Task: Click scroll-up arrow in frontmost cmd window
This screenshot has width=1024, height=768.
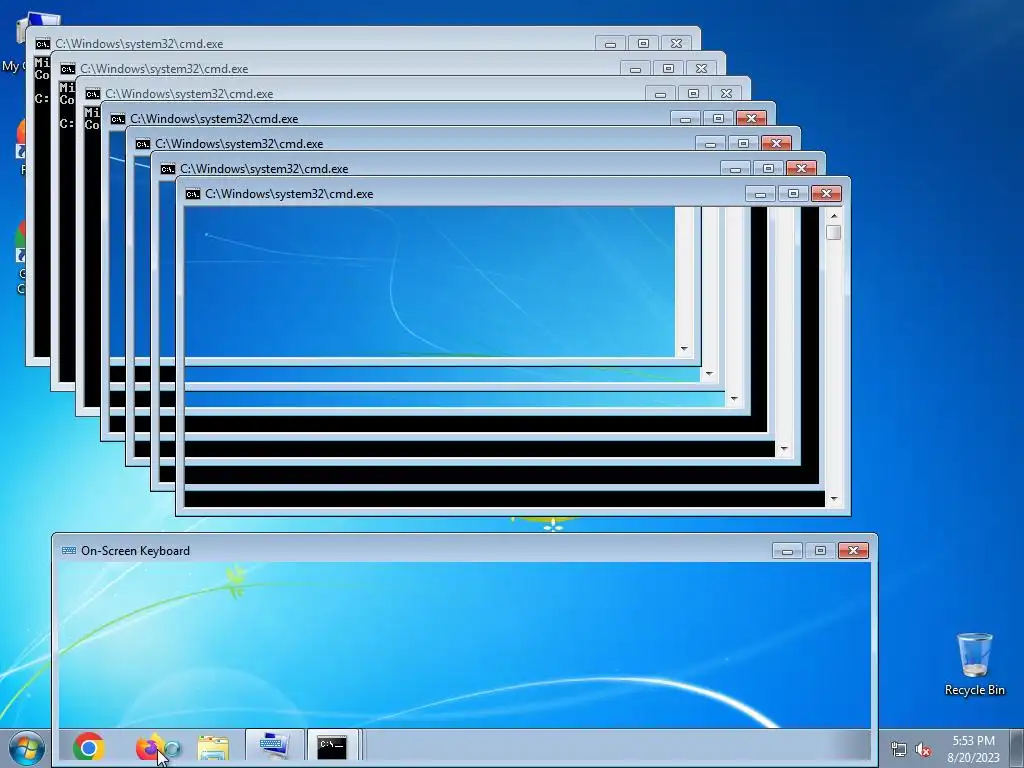Action: (x=834, y=215)
